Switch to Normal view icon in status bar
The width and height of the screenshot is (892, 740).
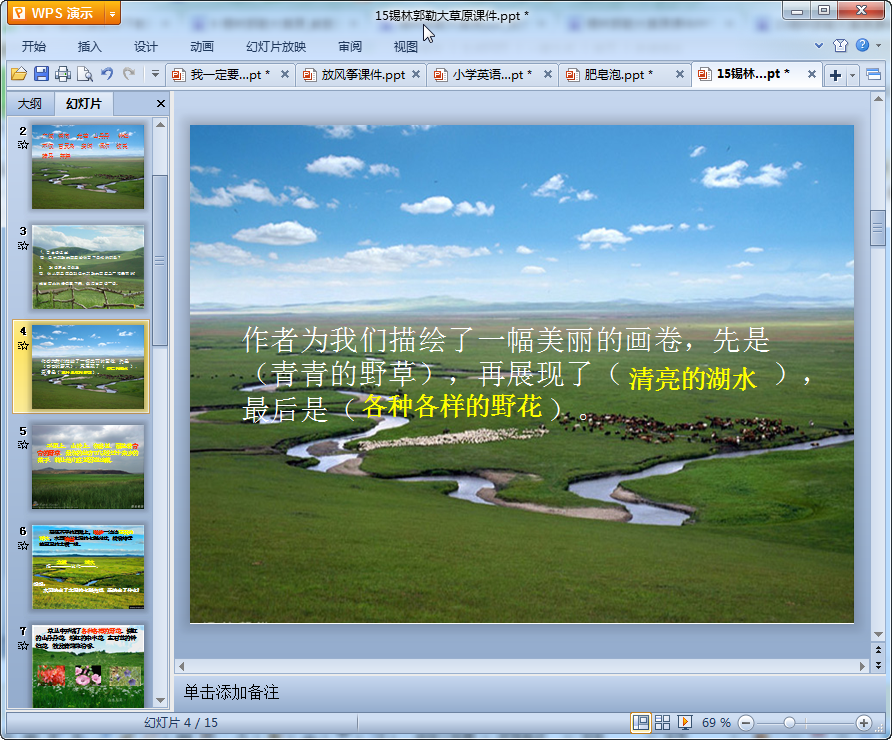pyautogui.click(x=641, y=722)
